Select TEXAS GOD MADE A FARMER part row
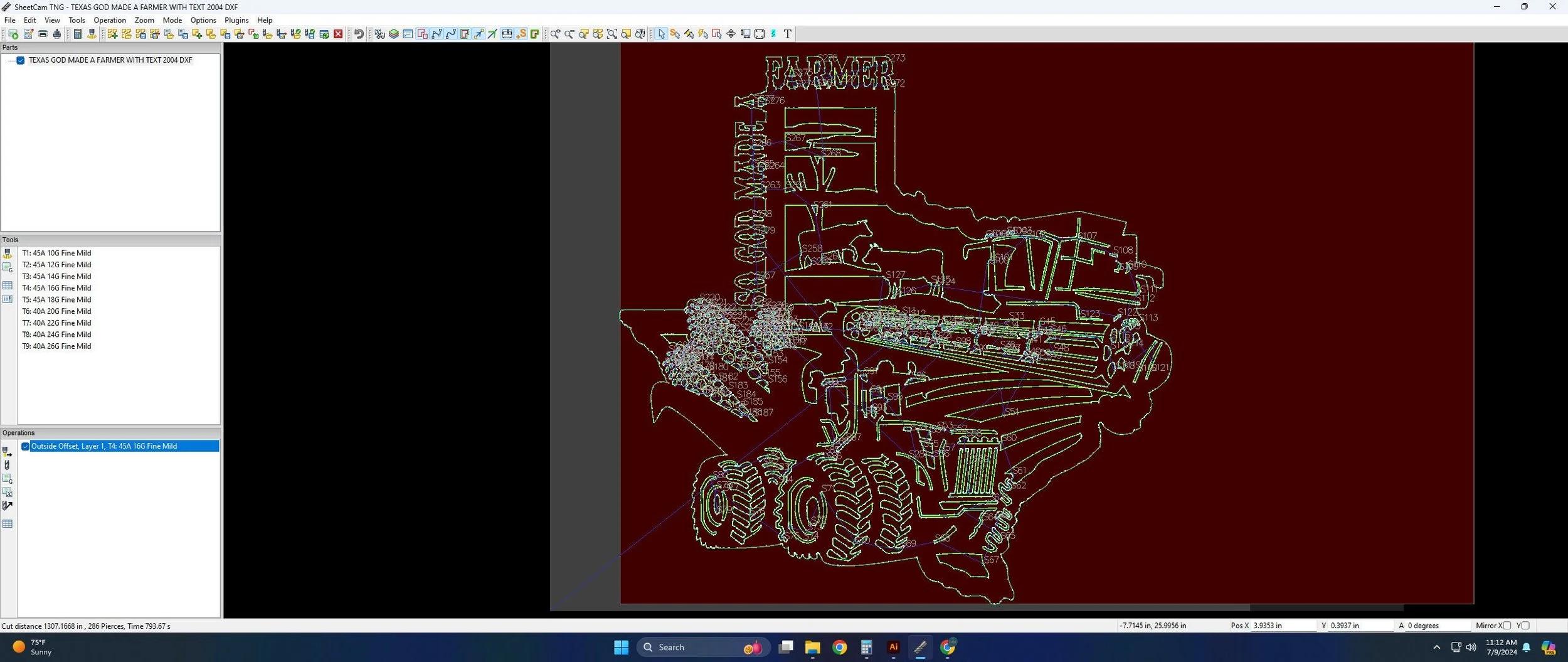This screenshot has height=662, width=1568. click(x=110, y=60)
